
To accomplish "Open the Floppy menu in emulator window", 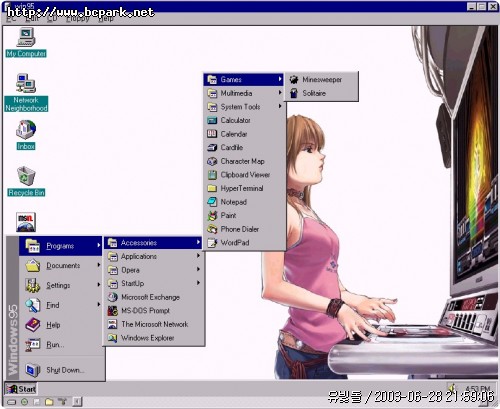I will pos(77,19).
